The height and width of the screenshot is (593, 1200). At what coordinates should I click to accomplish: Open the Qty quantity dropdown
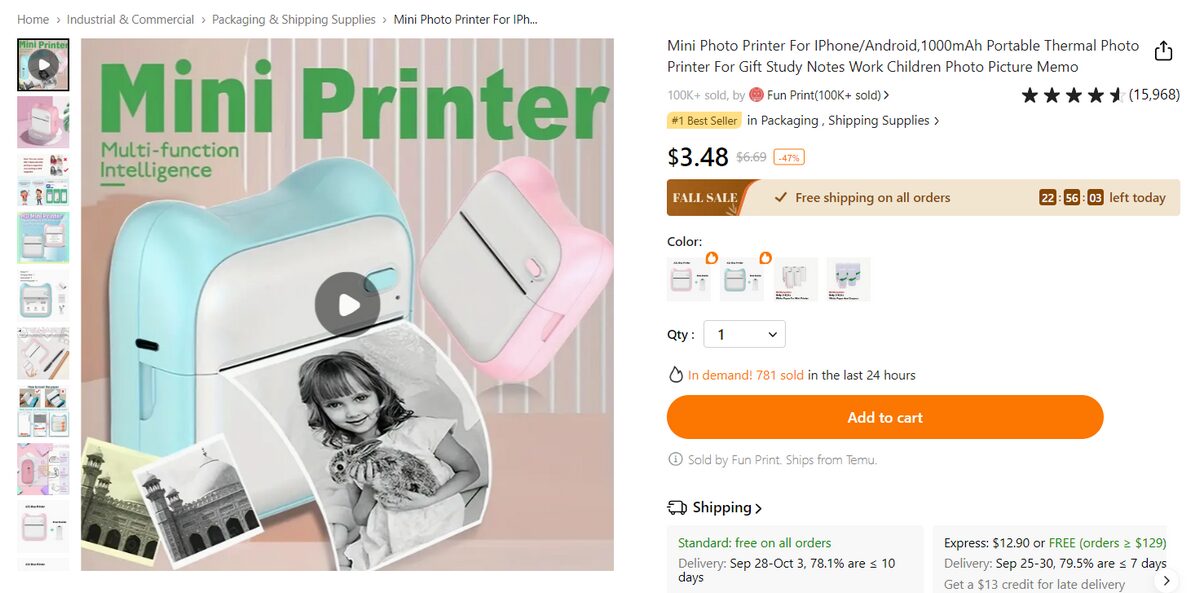coord(745,335)
